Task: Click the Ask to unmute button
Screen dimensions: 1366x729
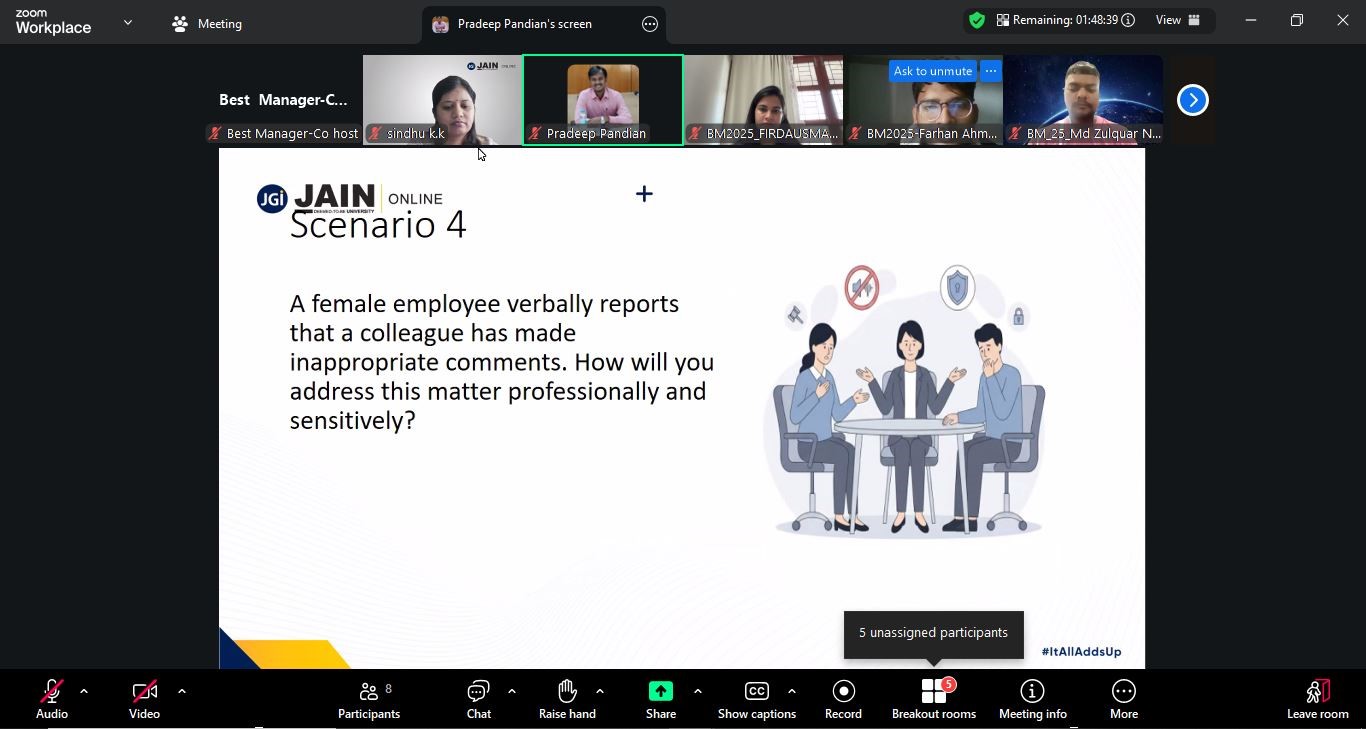Action: point(932,71)
